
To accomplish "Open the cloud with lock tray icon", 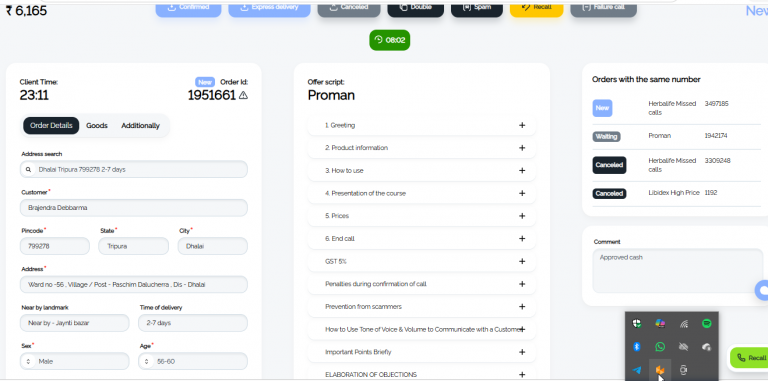I will (706, 347).
